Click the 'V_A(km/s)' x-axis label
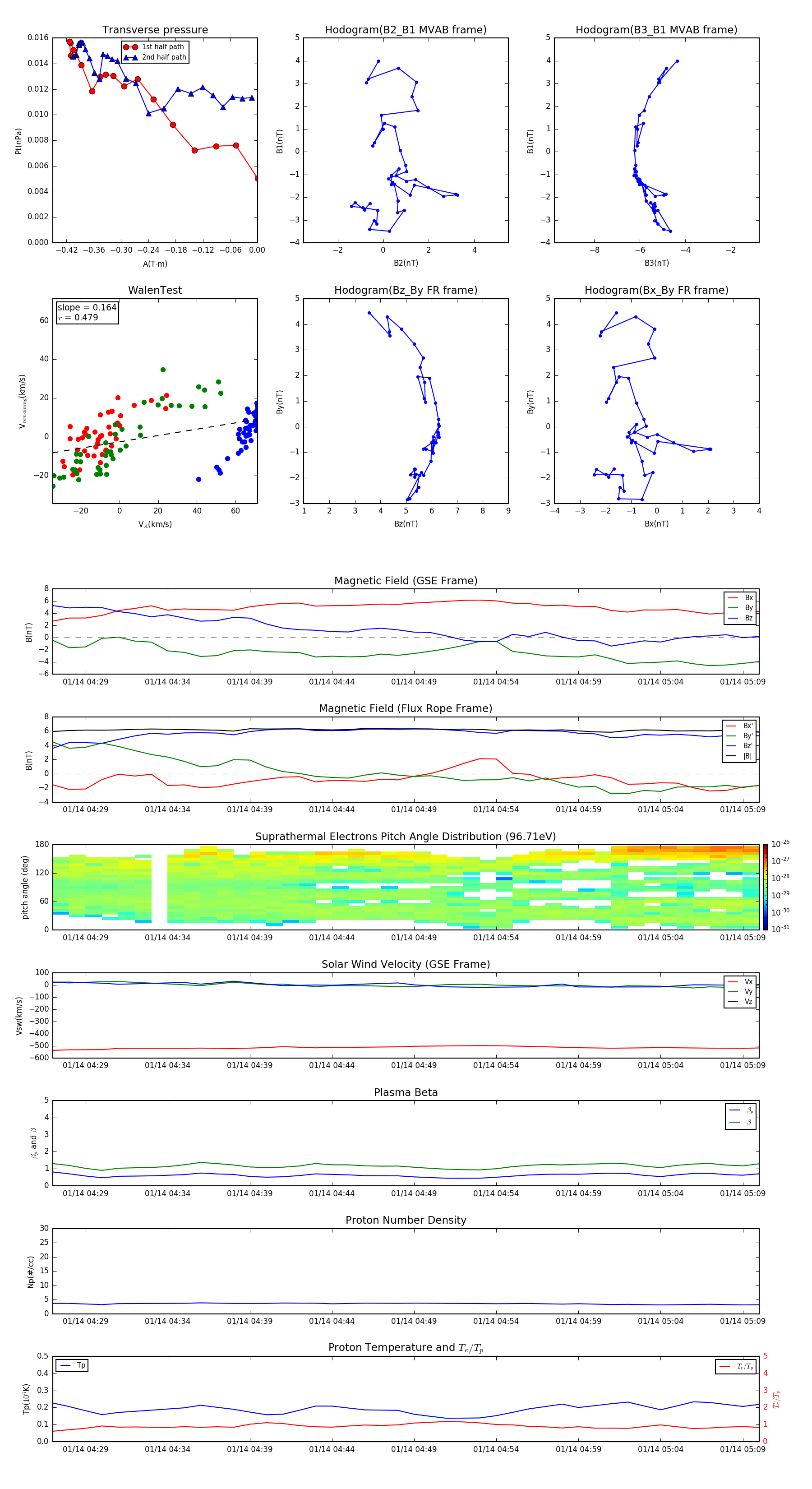This screenshot has height=1489, width=812. coord(155,524)
